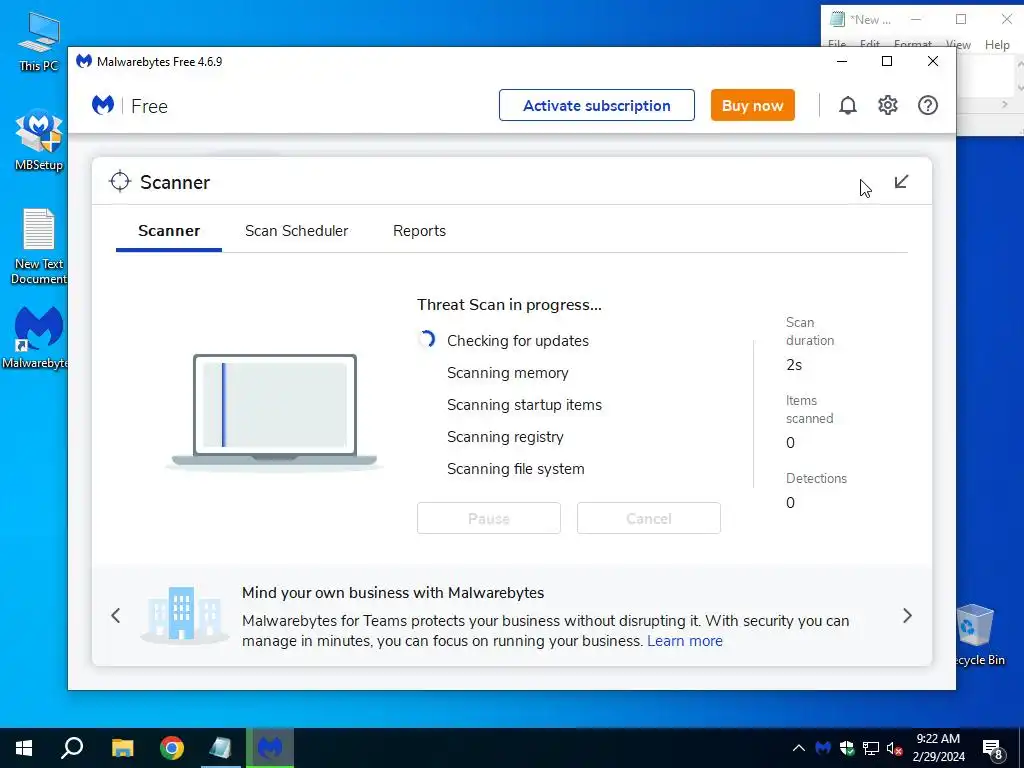Screen dimensions: 1024x768
Task: Open Notepad's Format menu
Action: tap(912, 44)
